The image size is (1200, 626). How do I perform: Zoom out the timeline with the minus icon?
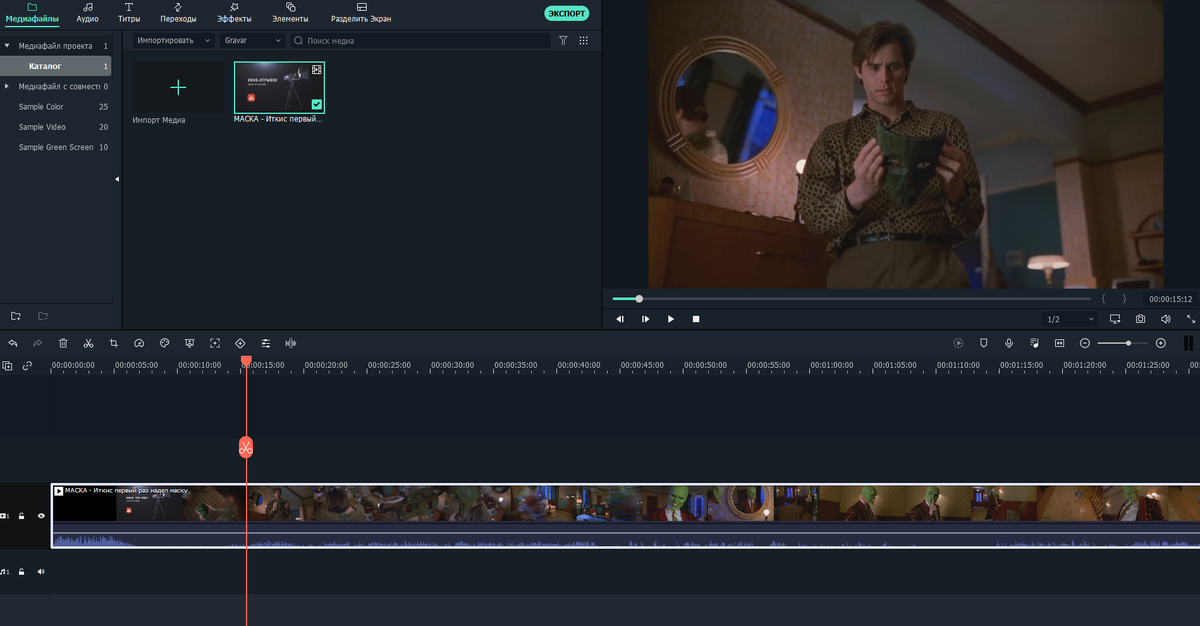click(x=1085, y=343)
